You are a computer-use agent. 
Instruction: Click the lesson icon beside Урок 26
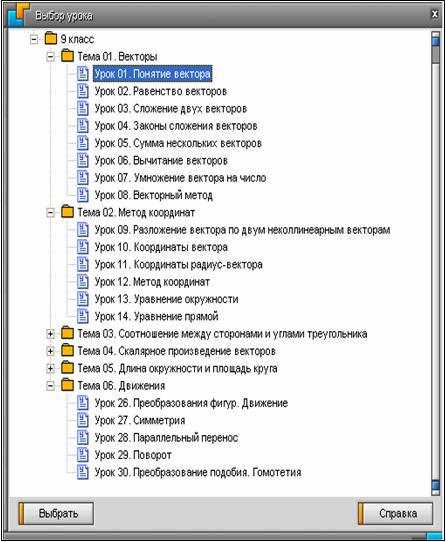(83, 403)
